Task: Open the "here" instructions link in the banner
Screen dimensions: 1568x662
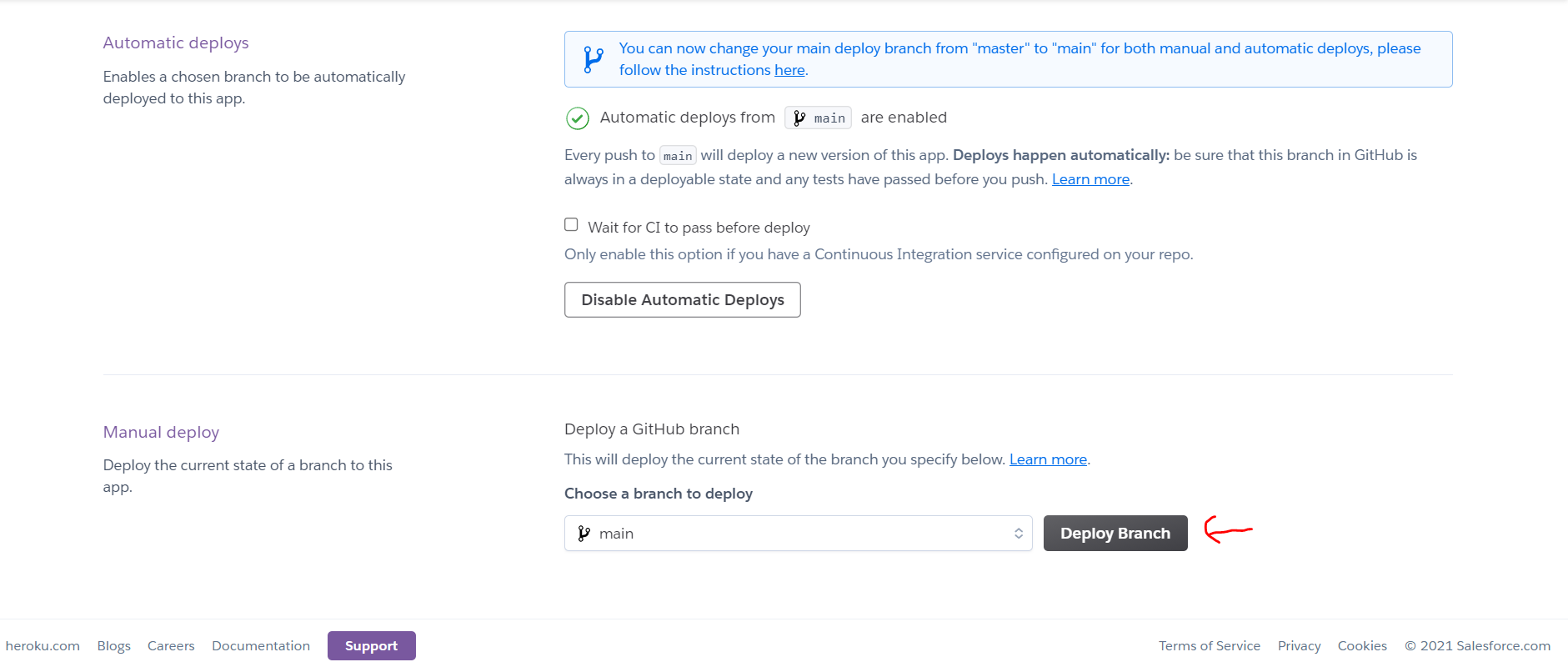Action: pyautogui.click(x=789, y=71)
